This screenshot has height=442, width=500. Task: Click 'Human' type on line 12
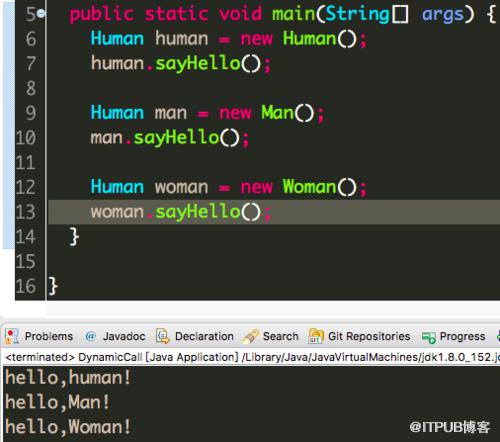pos(117,187)
